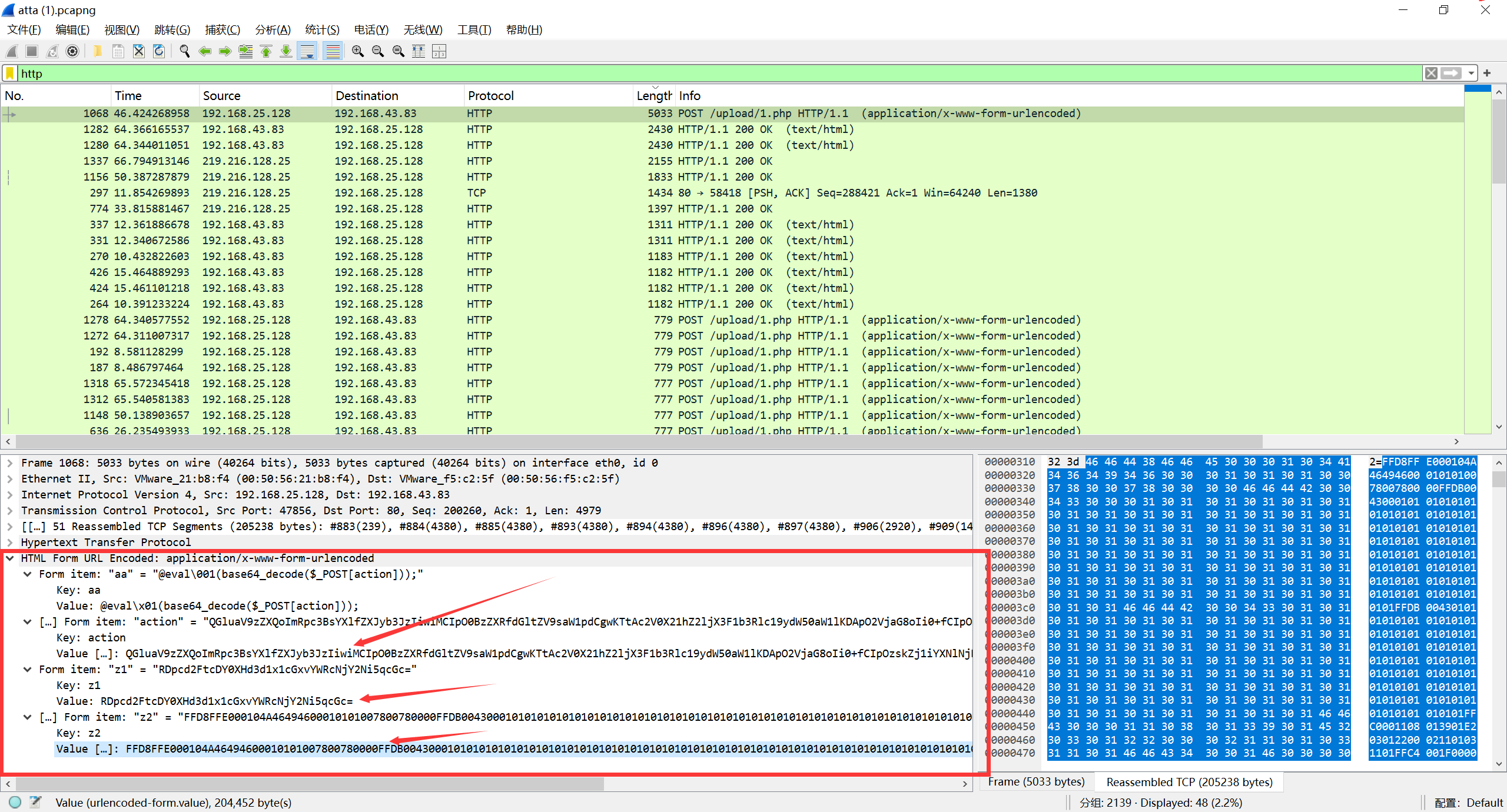Viewport: 1507px width, 812px height.
Task: Collapse HTML Form URL Encoded tree
Action: [10, 558]
